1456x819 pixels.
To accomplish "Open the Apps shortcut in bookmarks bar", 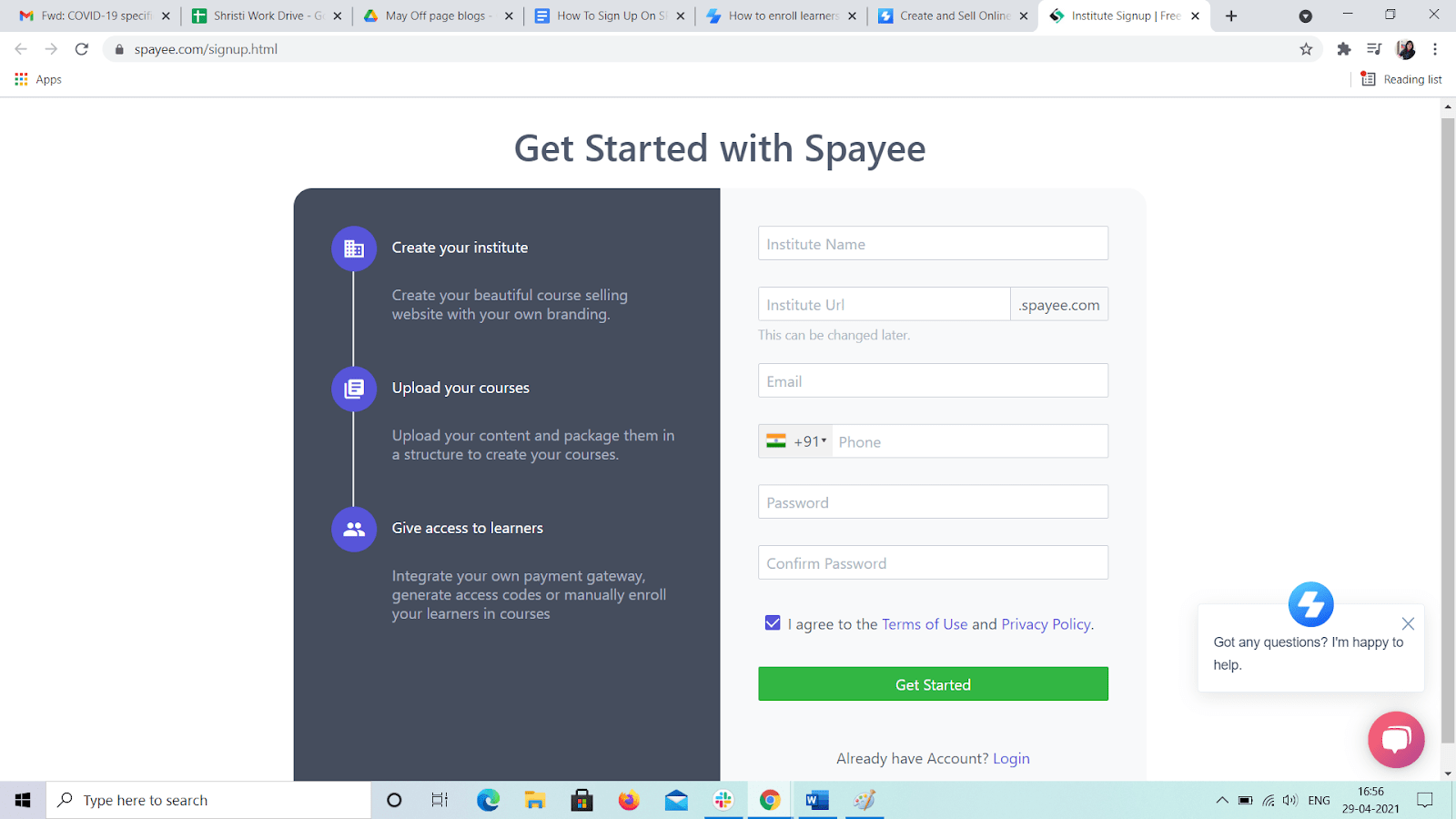I will point(38,80).
